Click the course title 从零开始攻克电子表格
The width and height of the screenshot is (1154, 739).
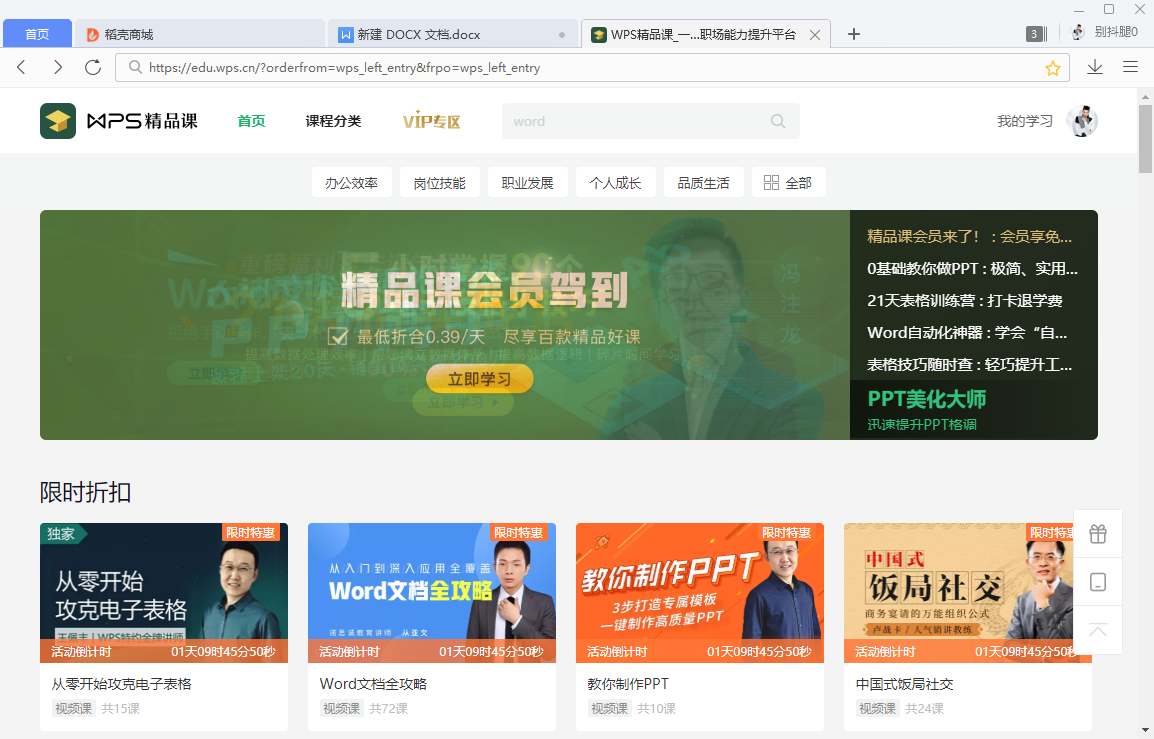121,684
